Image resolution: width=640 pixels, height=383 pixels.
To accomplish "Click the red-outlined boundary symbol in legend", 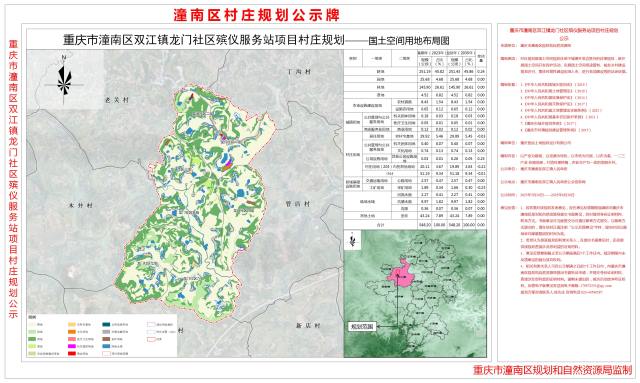I will click(151, 339).
